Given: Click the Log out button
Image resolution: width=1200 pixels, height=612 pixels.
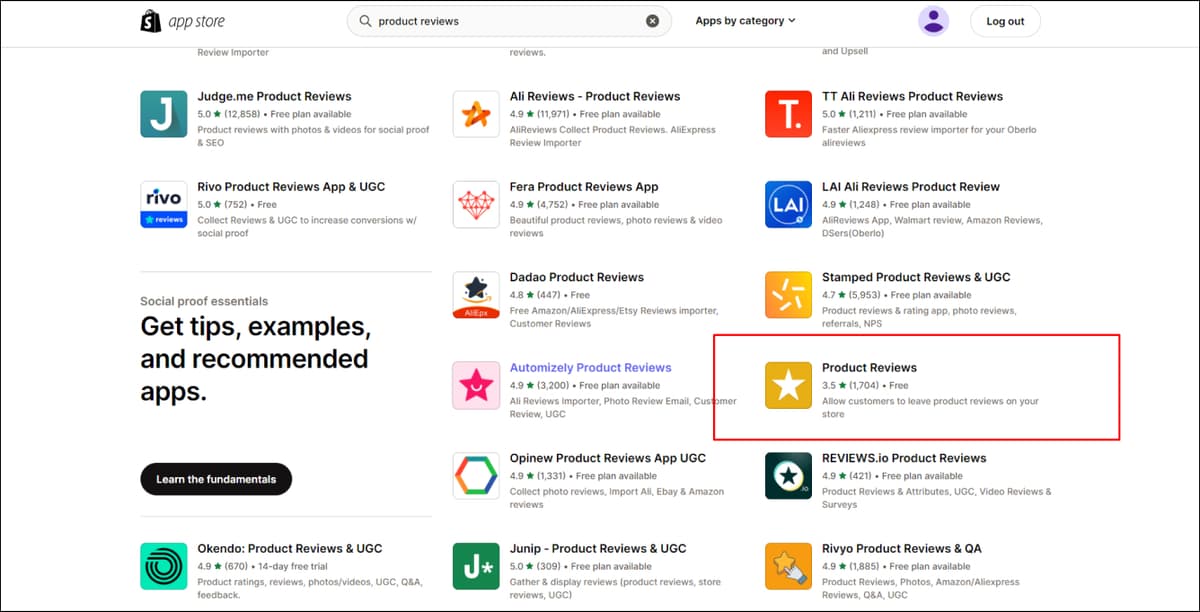Looking at the screenshot, I should point(1005,21).
